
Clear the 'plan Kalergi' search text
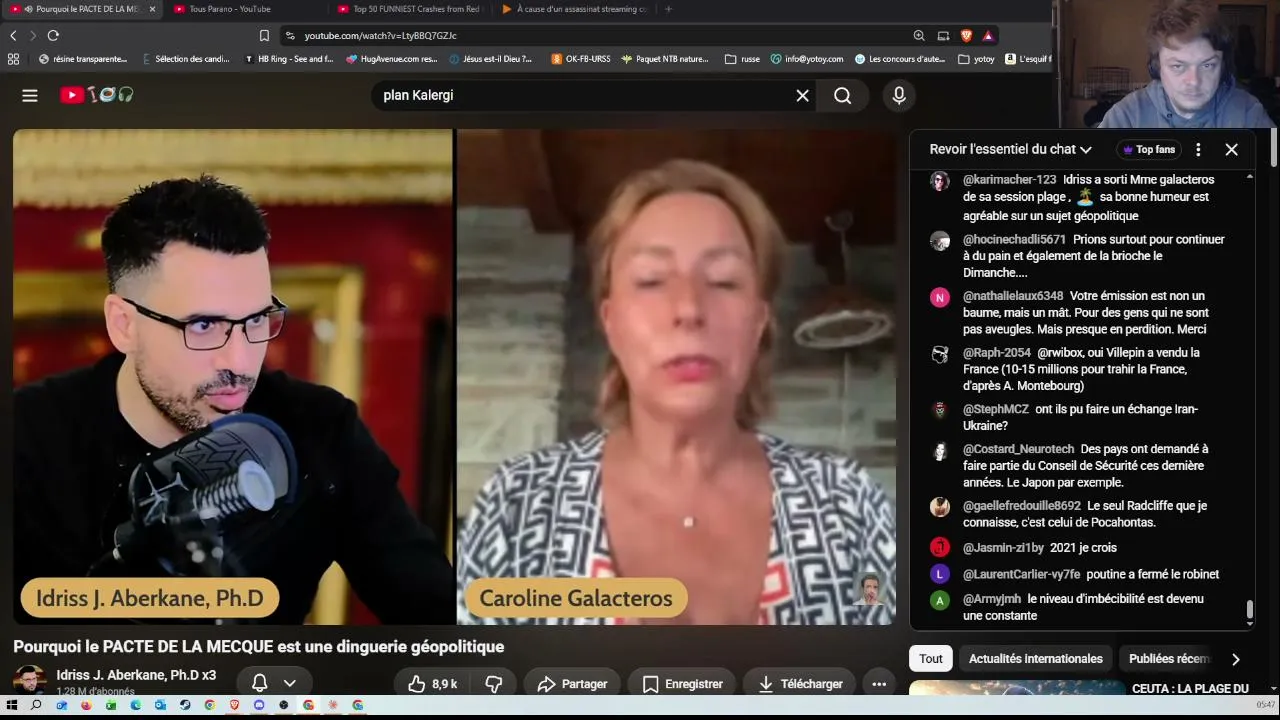point(802,95)
